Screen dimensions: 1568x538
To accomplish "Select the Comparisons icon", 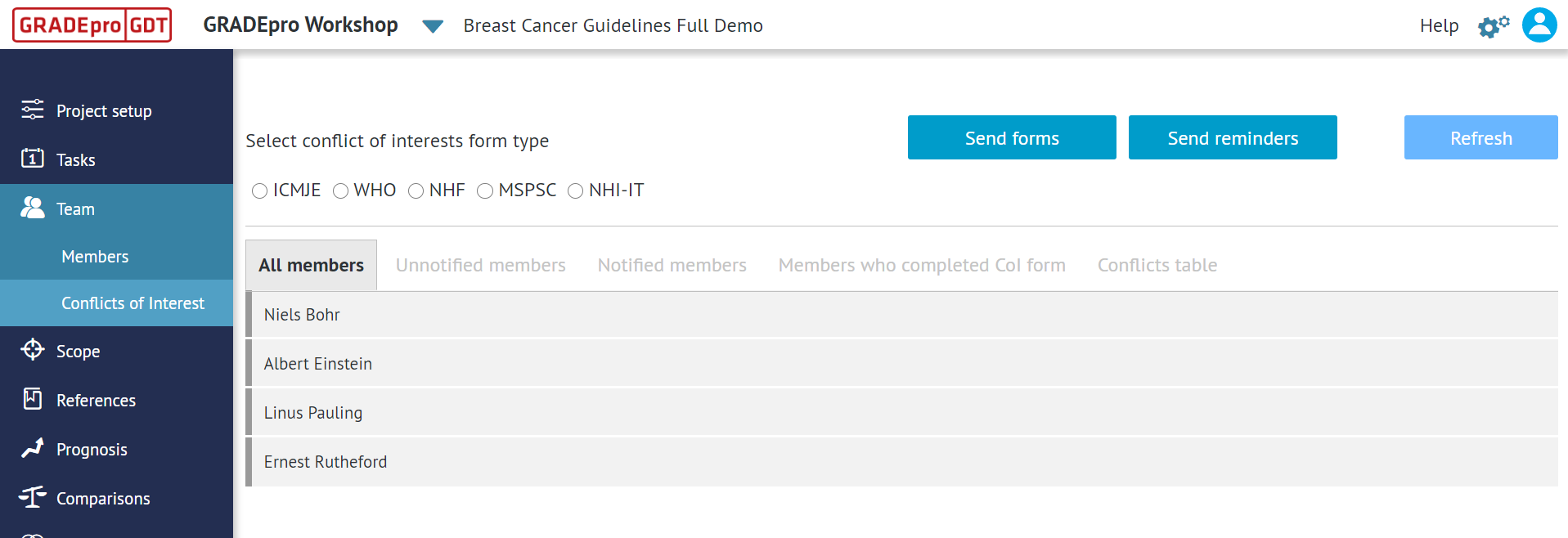I will coord(32,497).
